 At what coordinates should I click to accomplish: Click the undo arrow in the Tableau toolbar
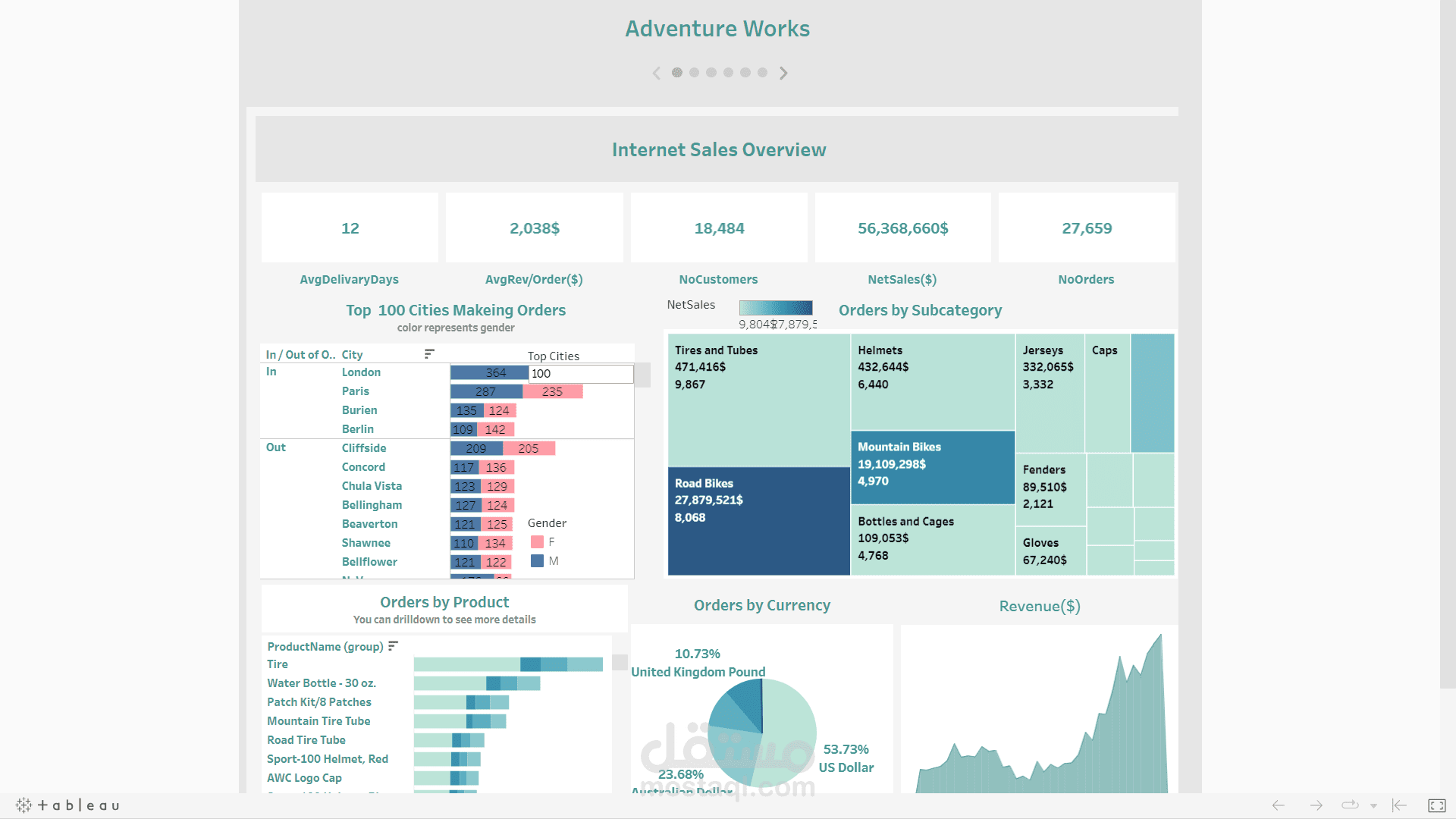pyautogui.click(x=1277, y=805)
